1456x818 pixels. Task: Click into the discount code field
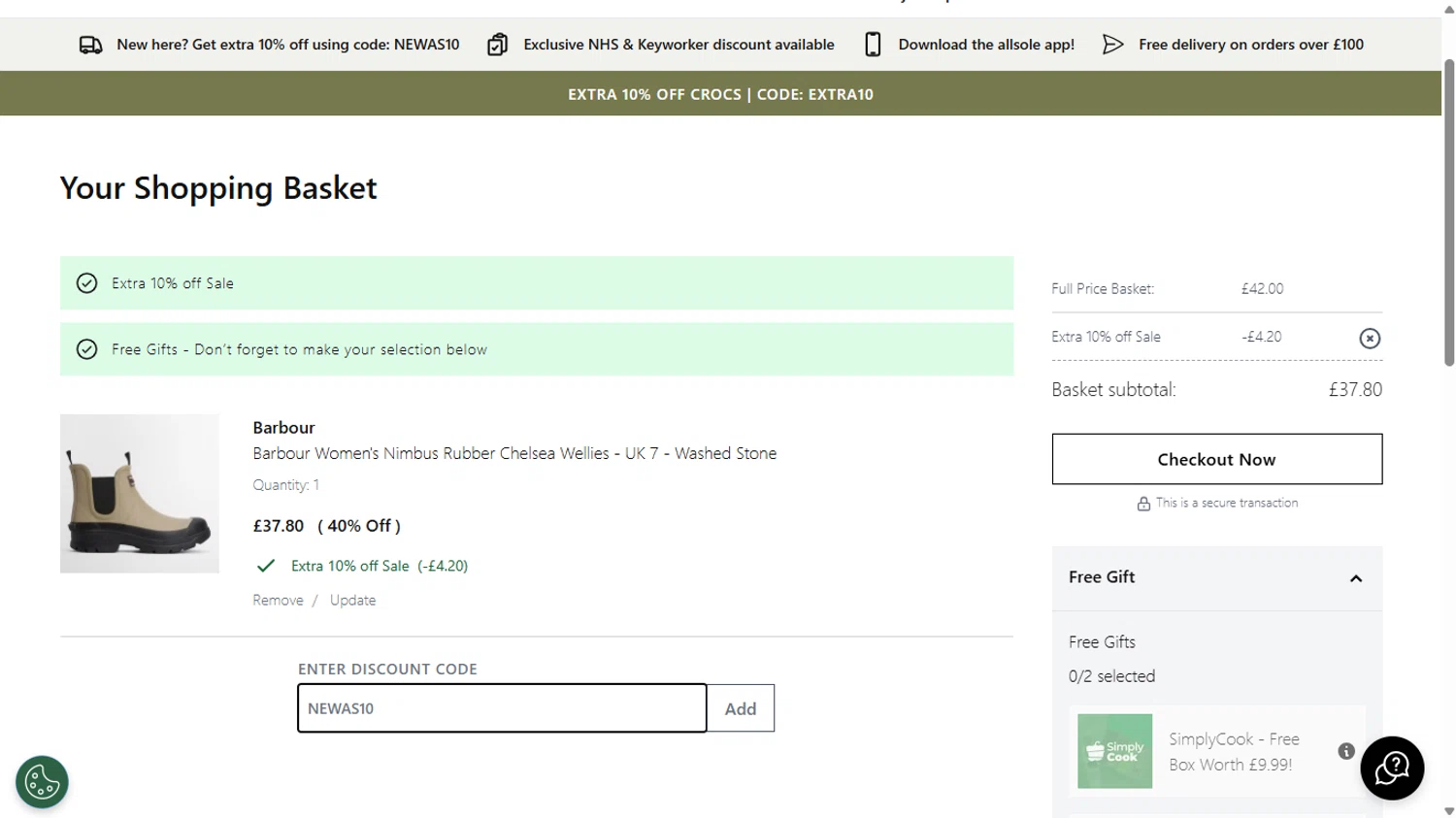click(x=502, y=708)
